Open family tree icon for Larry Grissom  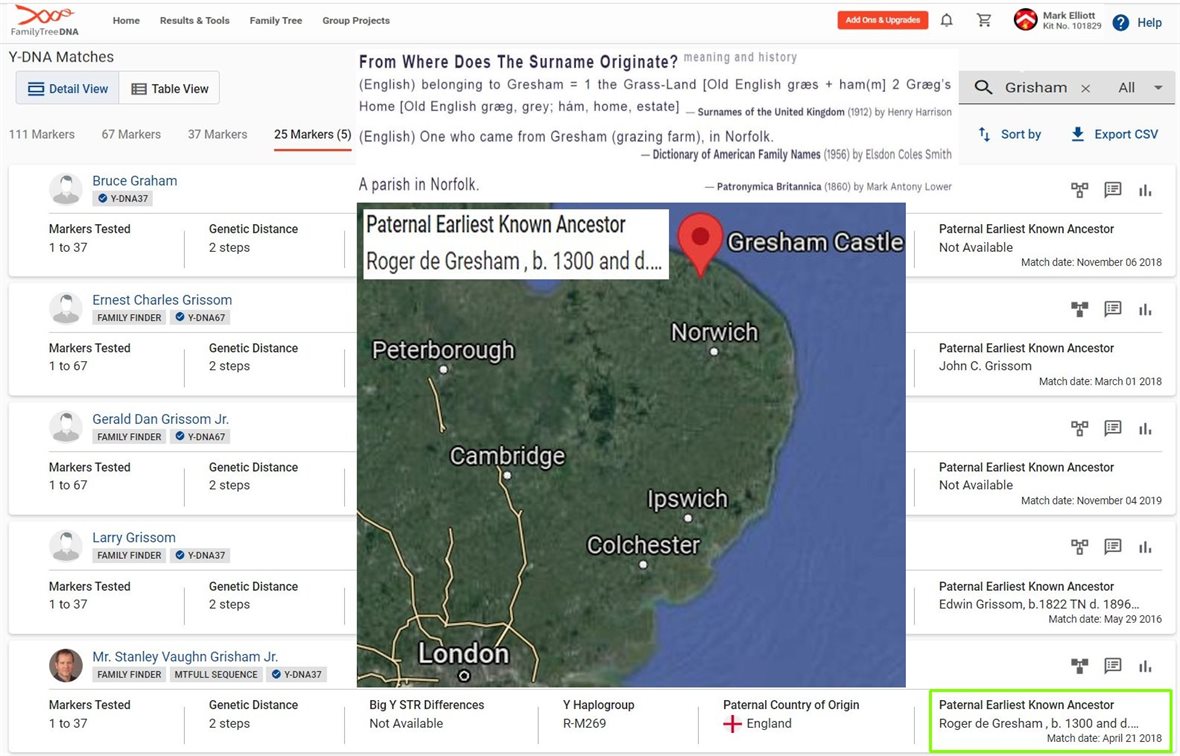[1079, 547]
